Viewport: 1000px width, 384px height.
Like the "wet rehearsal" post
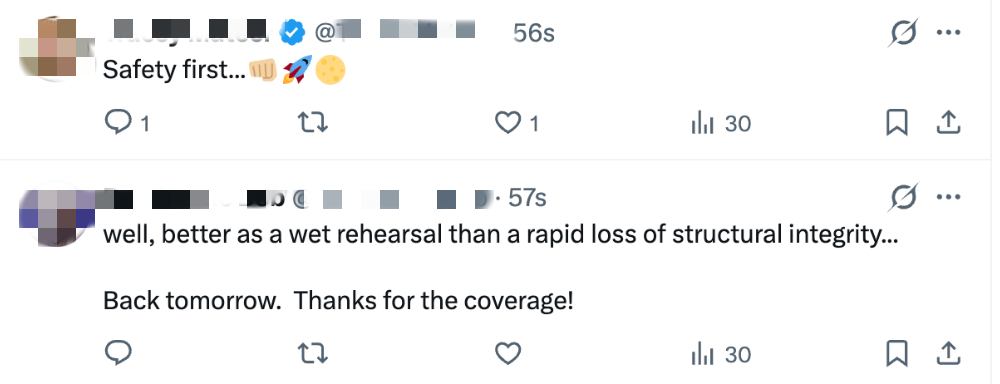(x=508, y=353)
